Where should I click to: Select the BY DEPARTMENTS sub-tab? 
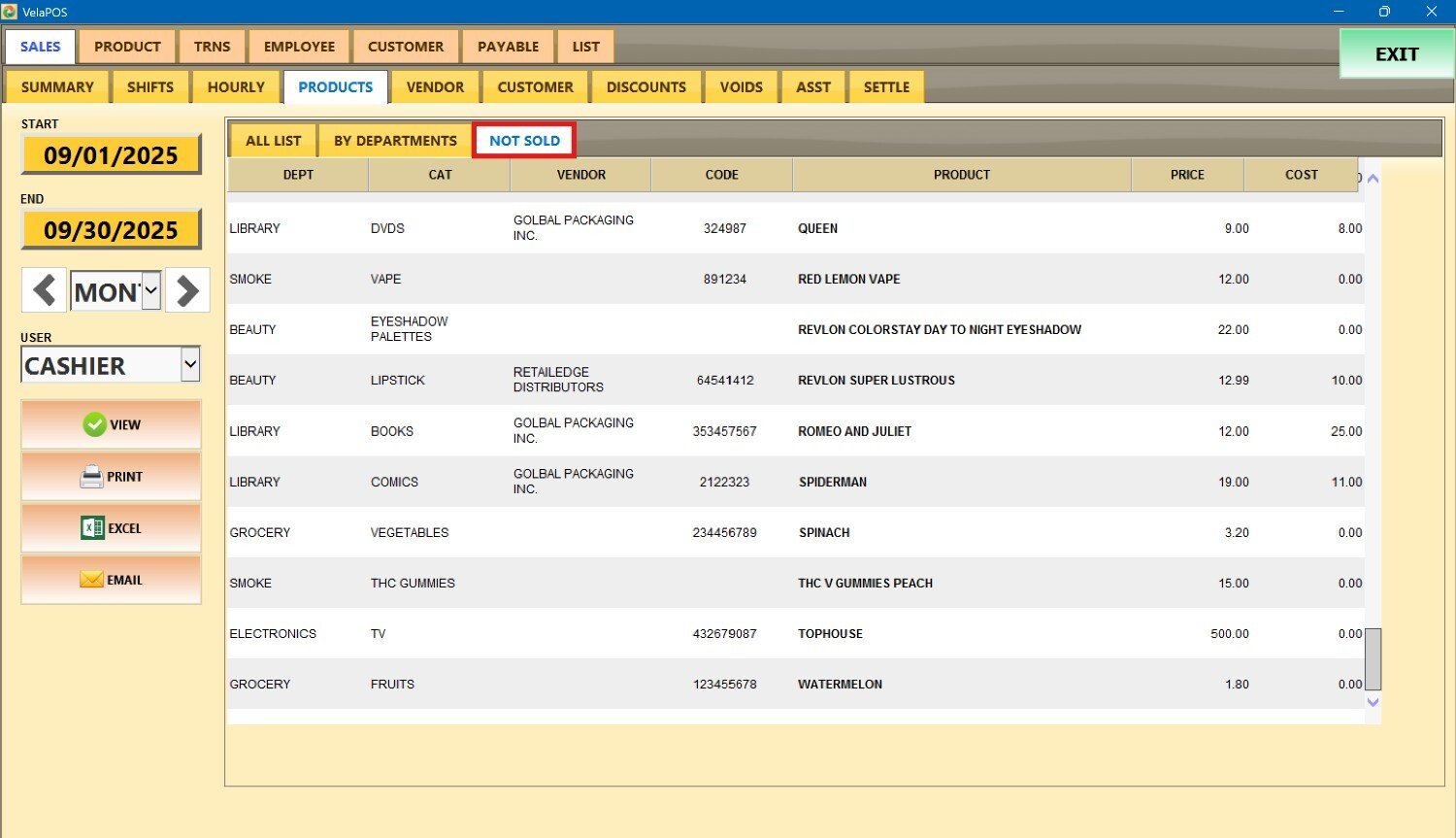[395, 141]
